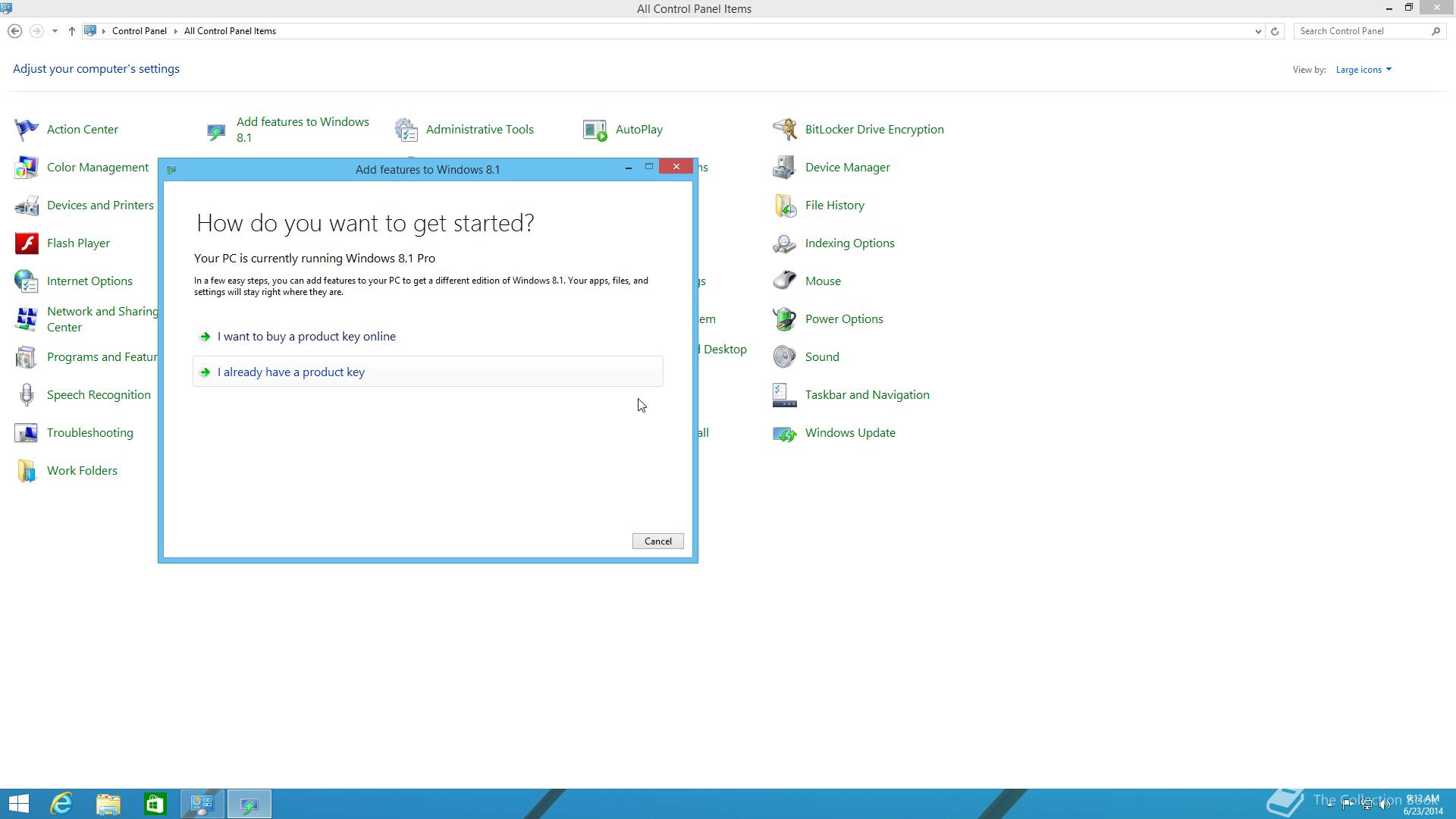The width and height of the screenshot is (1456, 819).
Task: Open the red Flash Player icon
Action: [27, 243]
